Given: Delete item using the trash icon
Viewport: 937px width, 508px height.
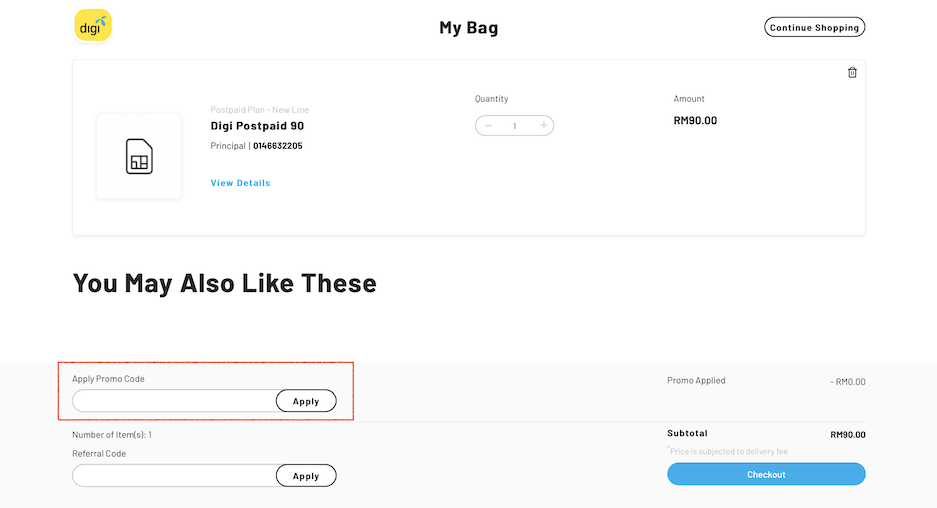Looking at the screenshot, I should click(x=852, y=72).
